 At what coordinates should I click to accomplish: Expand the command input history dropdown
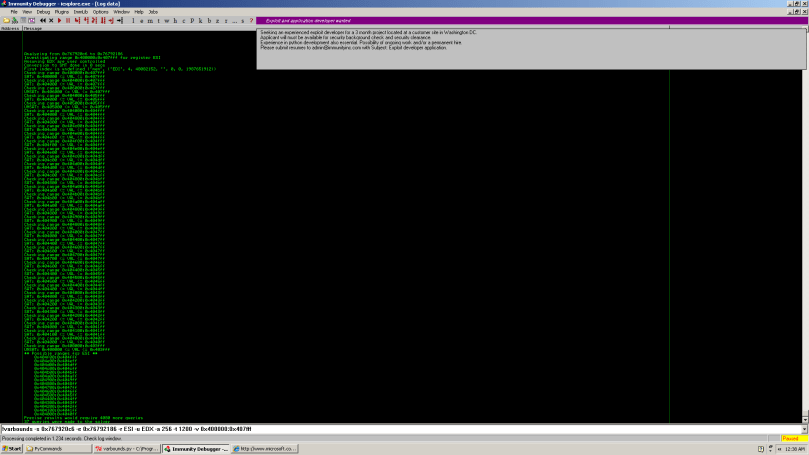(x=804, y=428)
